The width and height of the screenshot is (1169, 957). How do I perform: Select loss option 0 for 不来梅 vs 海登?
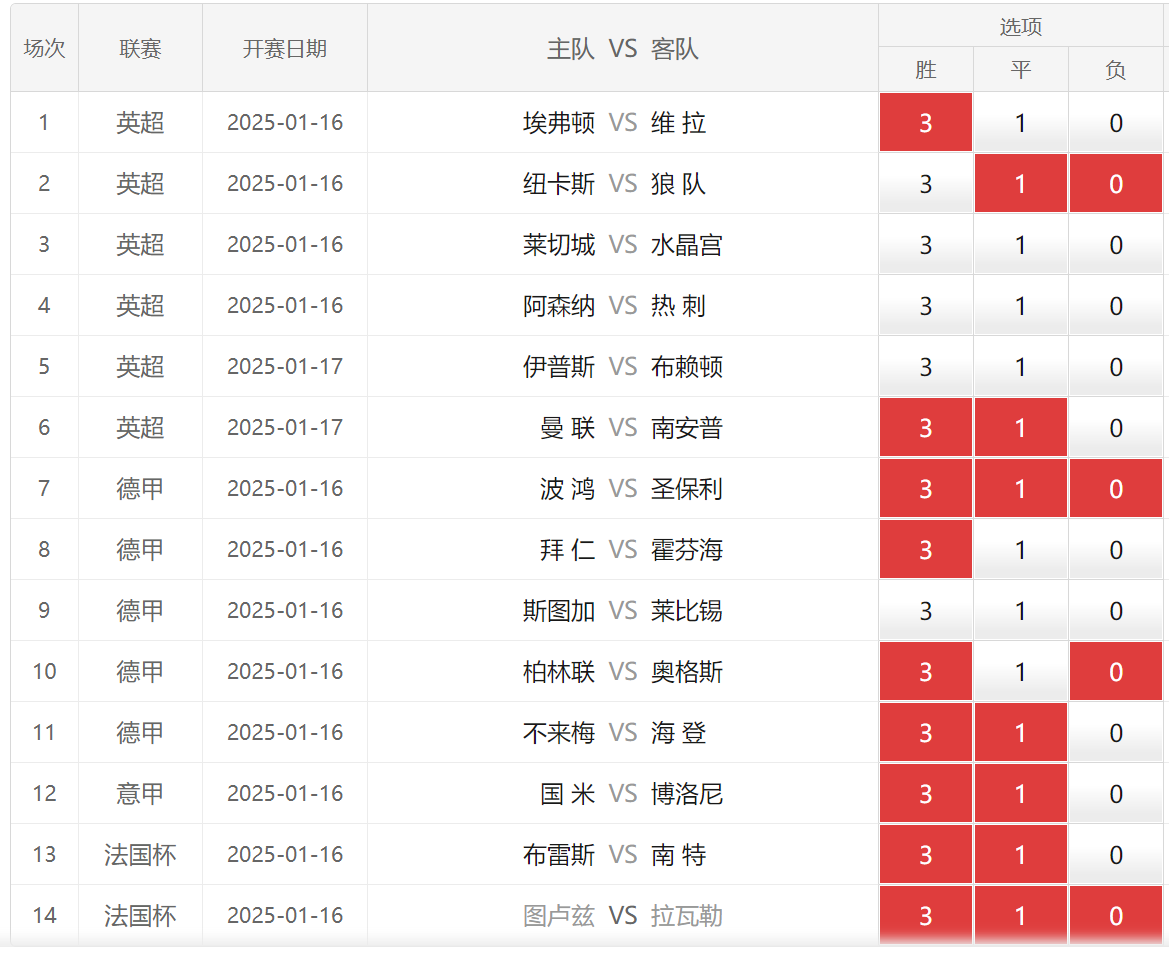pyautogui.click(x=1116, y=733)
